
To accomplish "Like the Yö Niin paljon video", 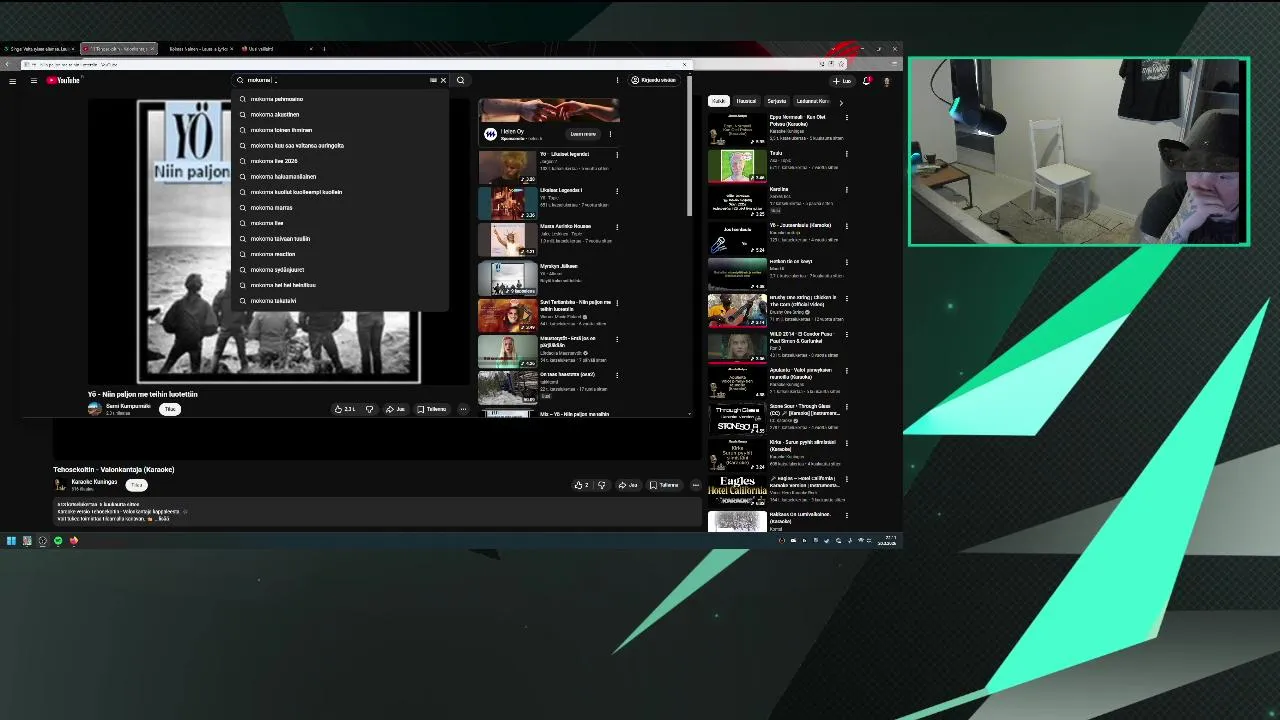I will 345,409.
